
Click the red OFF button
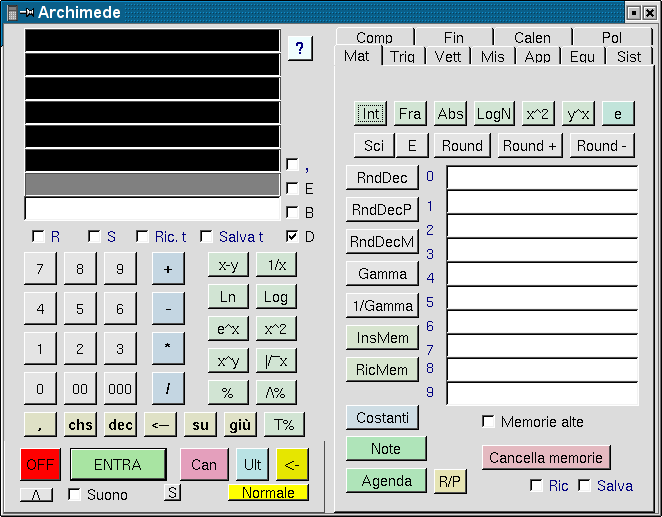click(41, 464)
